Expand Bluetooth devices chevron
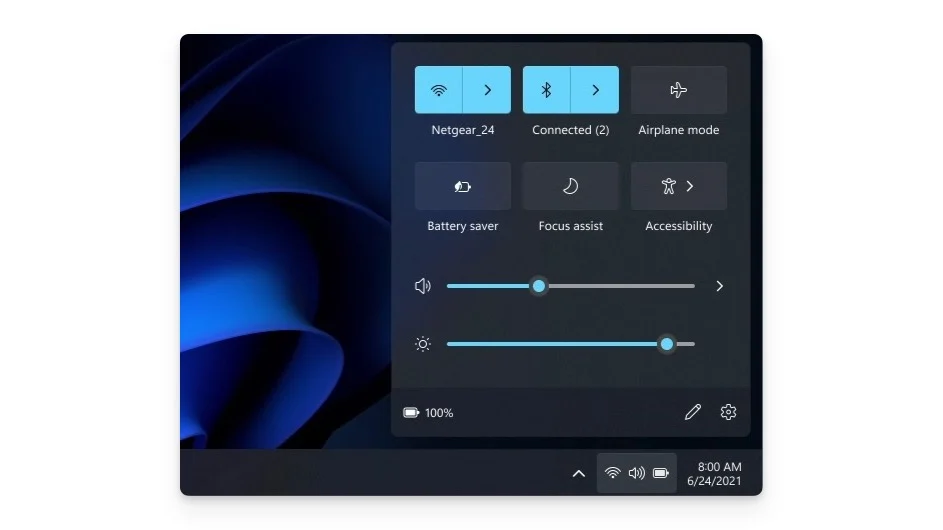943x530 pixels. [595, 90]
